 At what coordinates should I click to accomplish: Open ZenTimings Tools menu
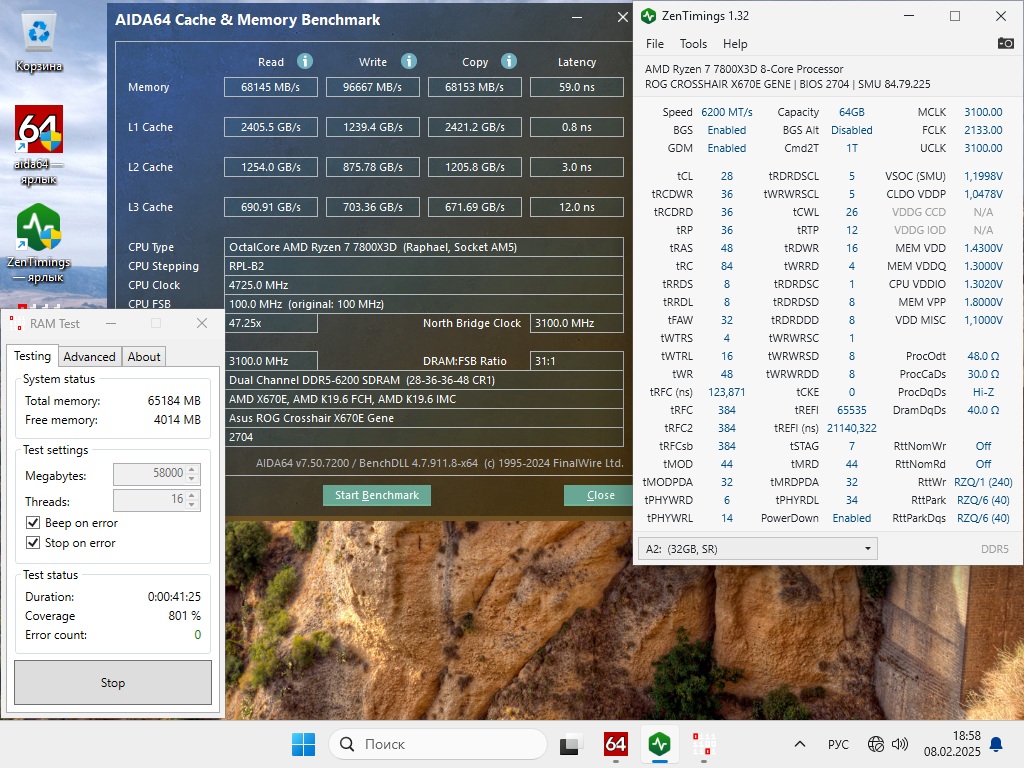[x=693, y=44]
